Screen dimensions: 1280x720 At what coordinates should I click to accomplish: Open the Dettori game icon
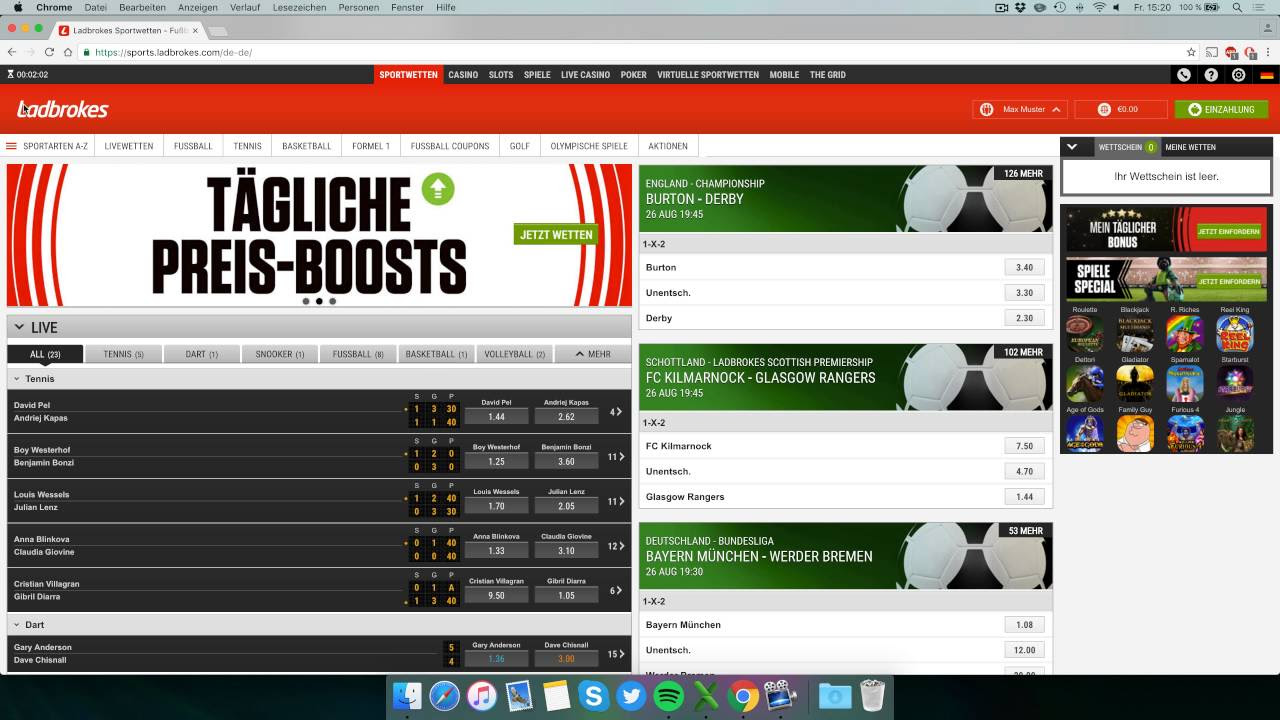[1085, 384]
